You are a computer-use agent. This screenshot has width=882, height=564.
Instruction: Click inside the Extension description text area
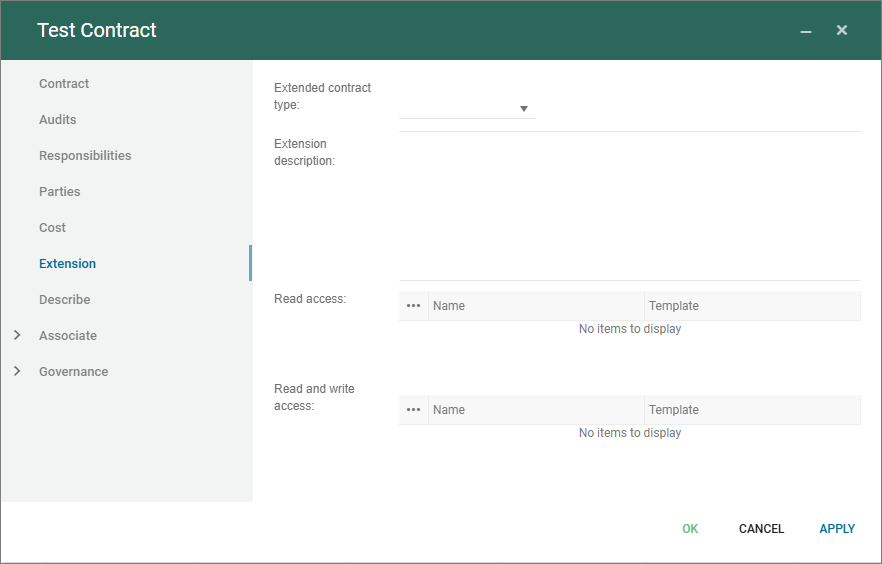click(x=629, y=206)
